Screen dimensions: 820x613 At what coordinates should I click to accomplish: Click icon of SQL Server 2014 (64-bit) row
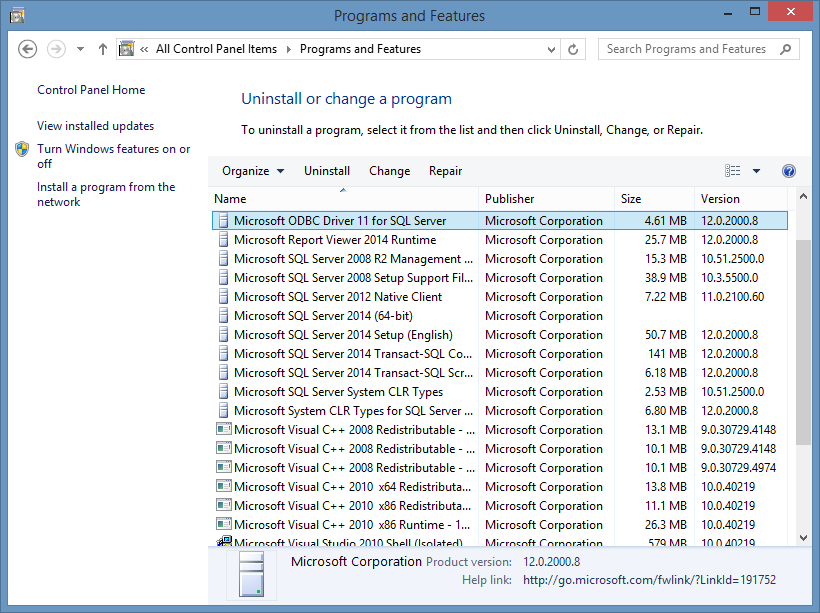pos(223,316)
